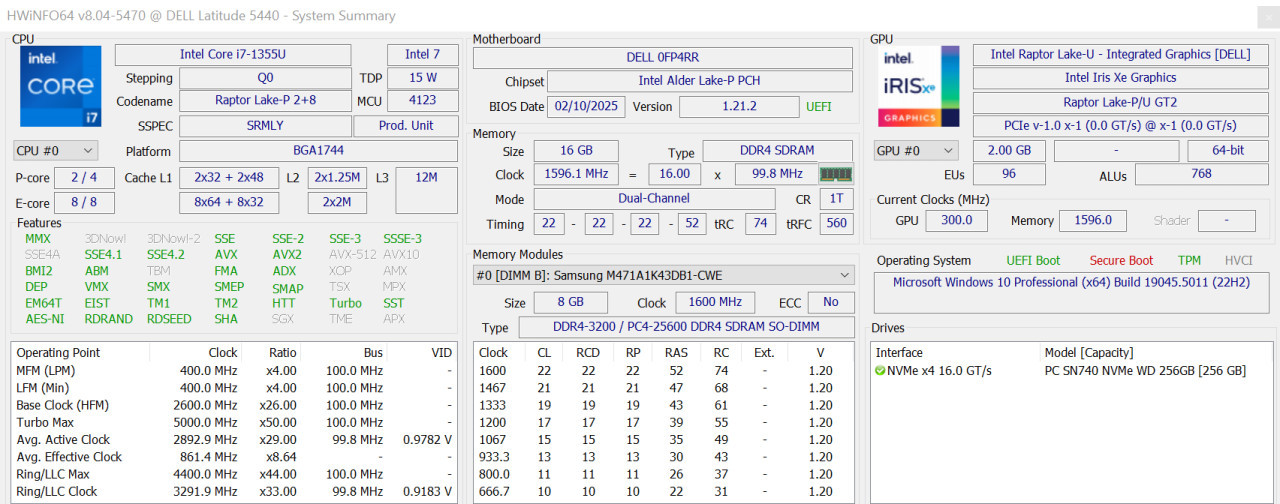Select the PC SN740 NVMe WD 256GB drive

pyautogui.click(x=1145, y=370)
